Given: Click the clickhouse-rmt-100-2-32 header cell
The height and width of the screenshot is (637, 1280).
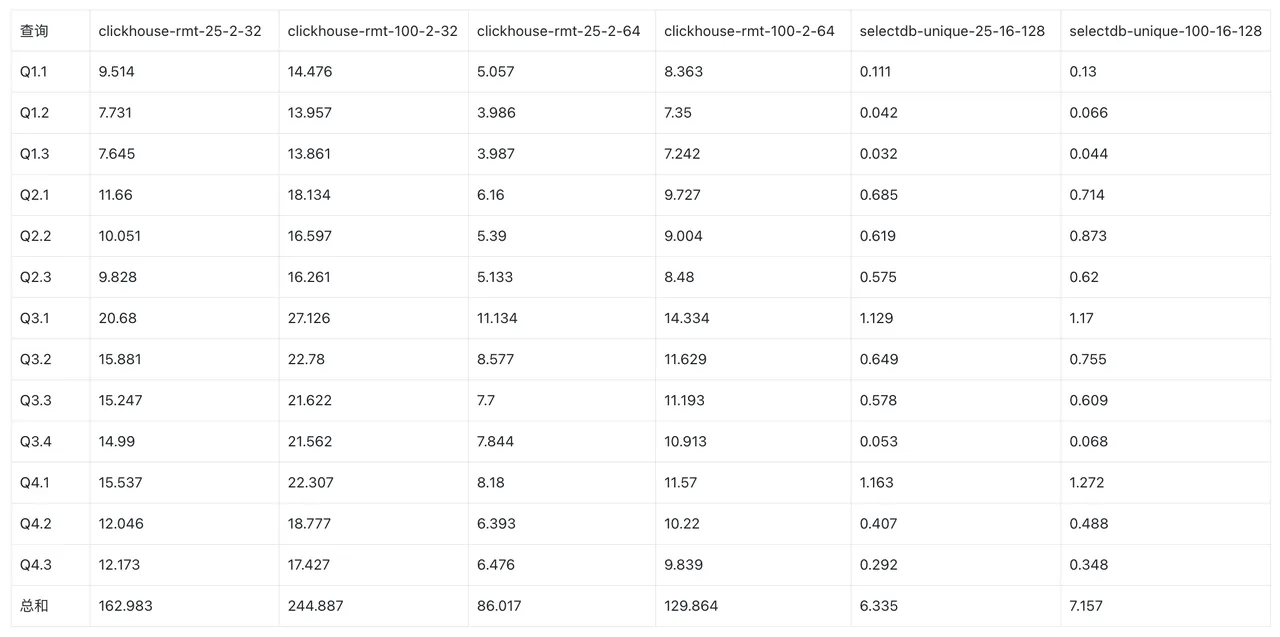Looking at the screenshot, I should [x=372, y=31].
